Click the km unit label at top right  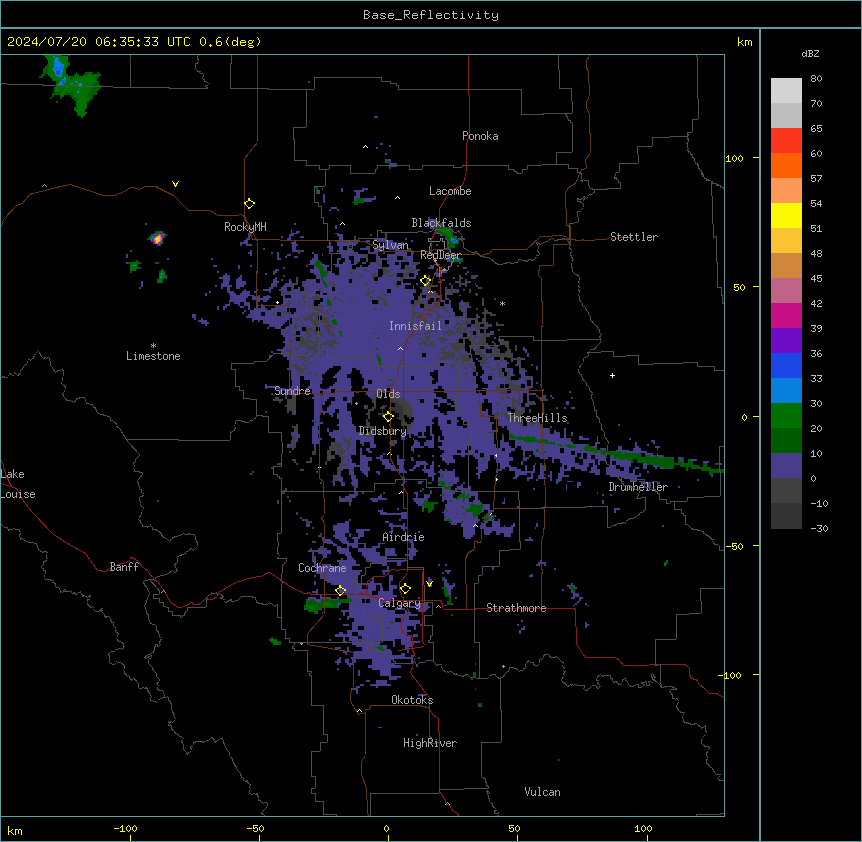pyautogui.click(x=745, y=42)
